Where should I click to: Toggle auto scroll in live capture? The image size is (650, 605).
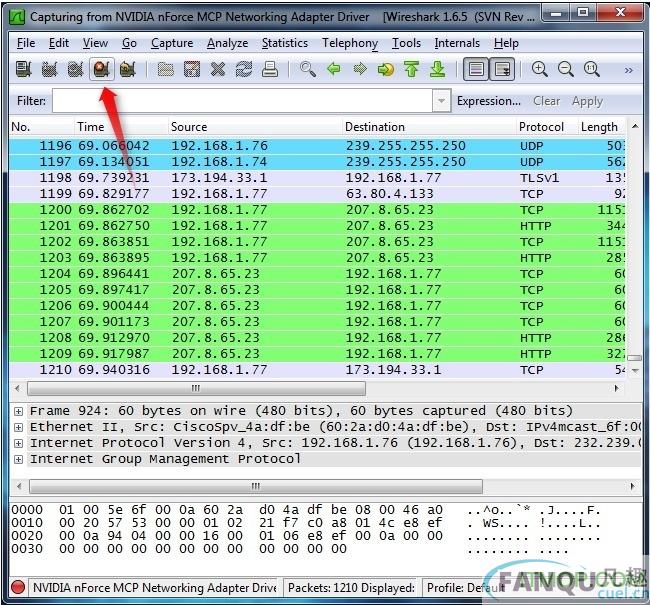[502, 69]
